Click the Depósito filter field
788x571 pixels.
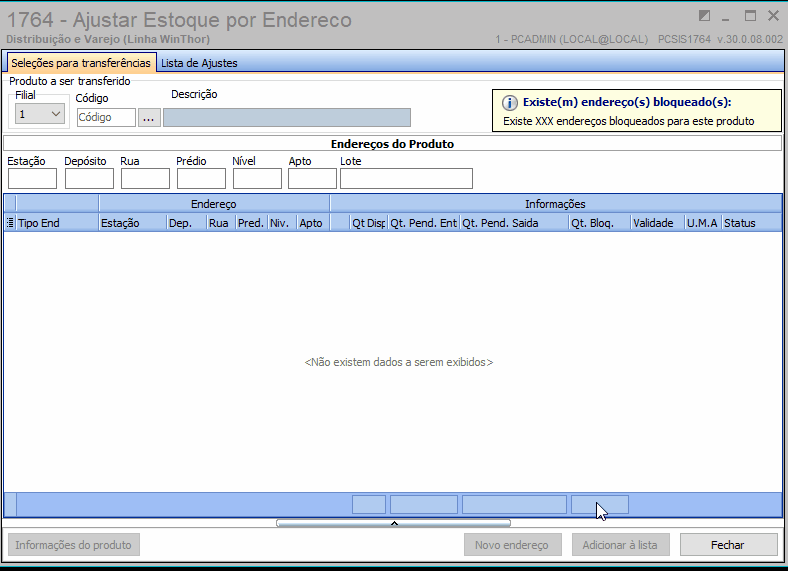point(89,178)
